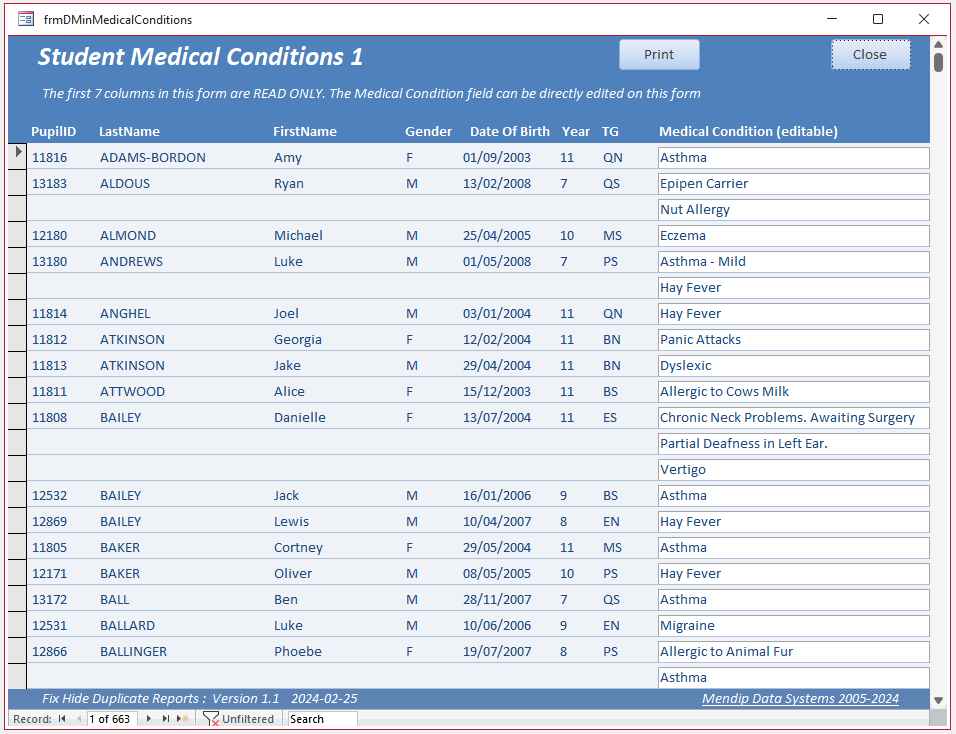Click last name ATTWOOD

(132, 391)
